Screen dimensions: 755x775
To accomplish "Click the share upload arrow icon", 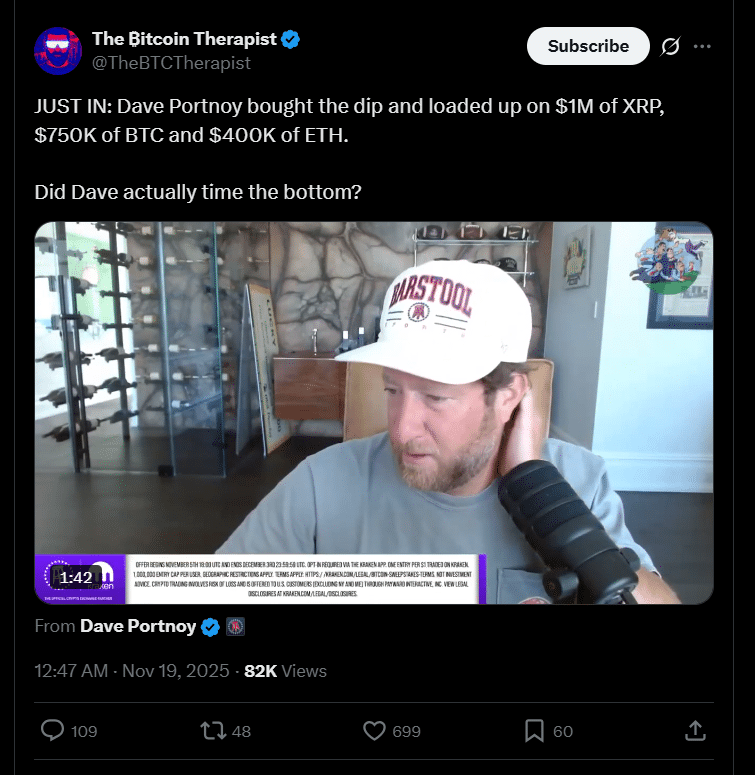I will point(695,731).
